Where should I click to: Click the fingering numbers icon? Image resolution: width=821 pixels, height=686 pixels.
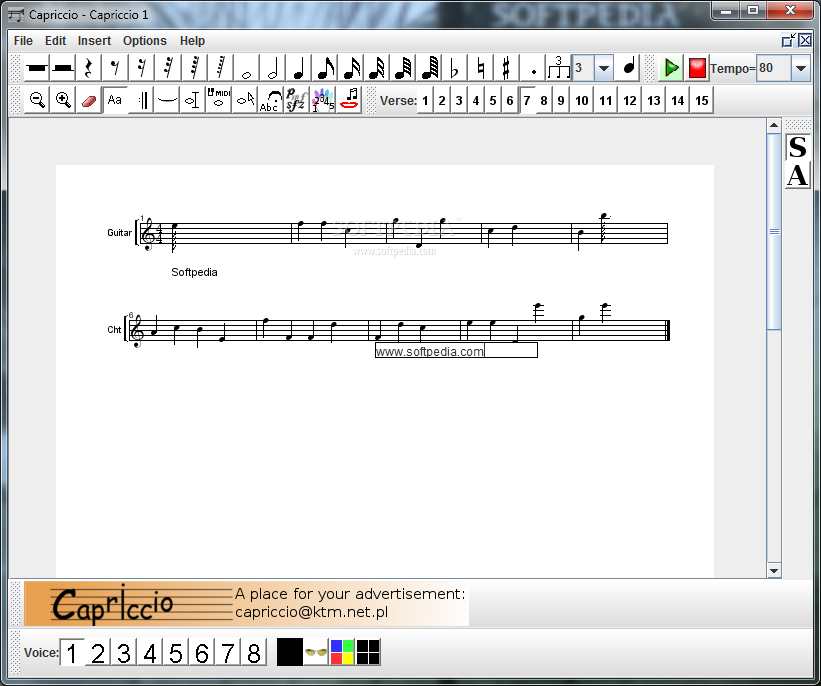click(323, 99)
